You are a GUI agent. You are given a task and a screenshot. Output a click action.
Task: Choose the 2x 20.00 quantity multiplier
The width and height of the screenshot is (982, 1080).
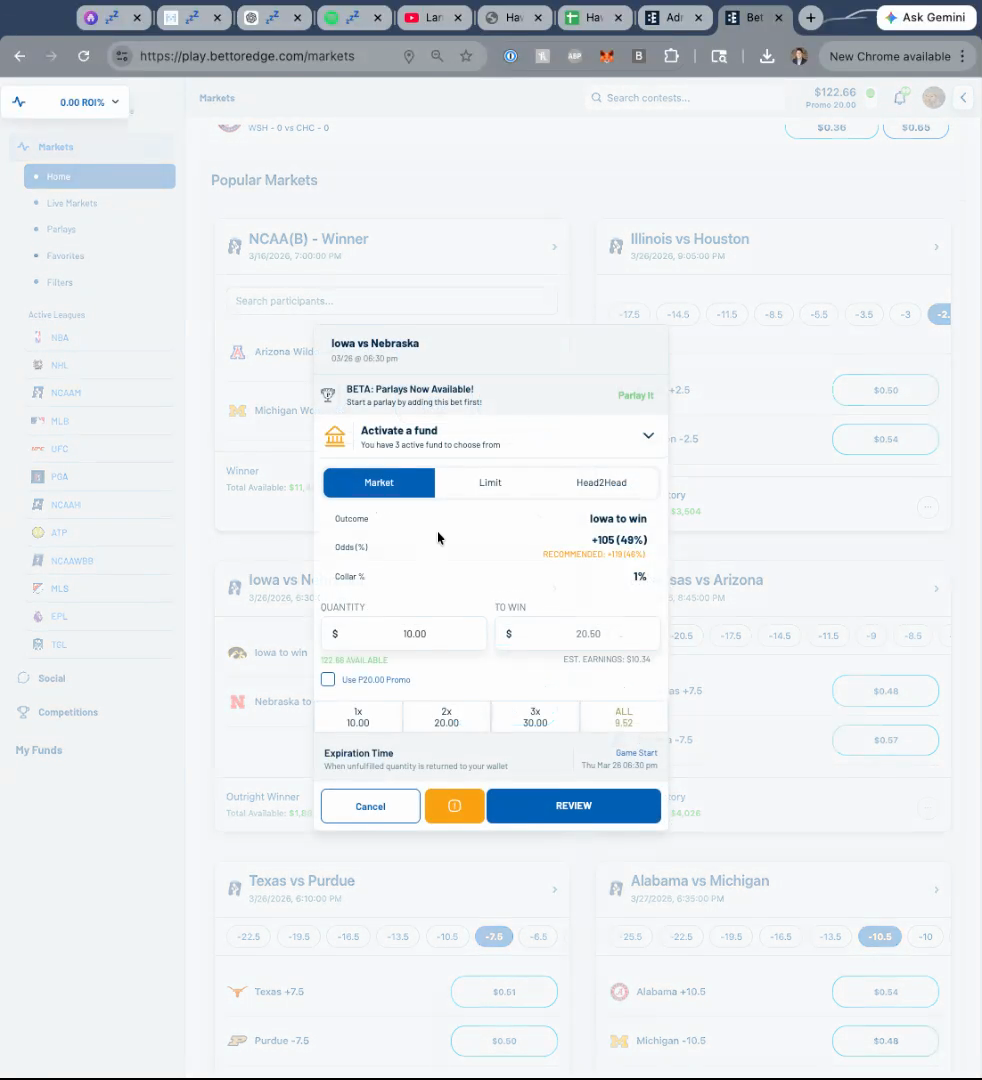click(446, 717)
